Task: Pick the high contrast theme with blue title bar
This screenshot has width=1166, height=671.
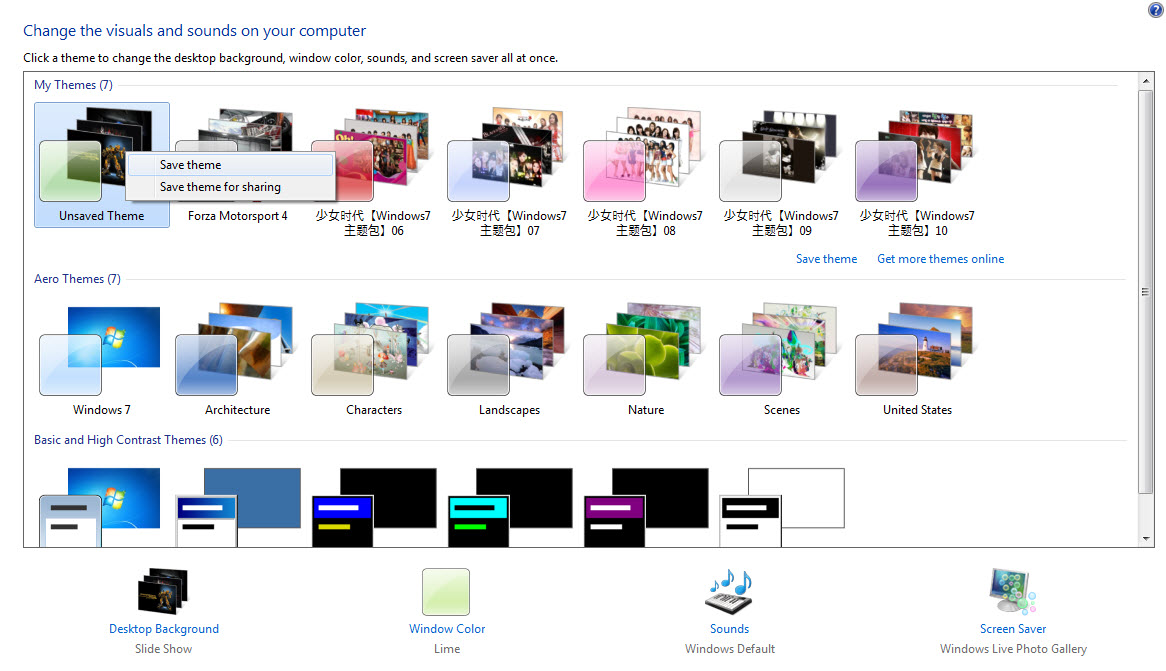Action: 374,507
